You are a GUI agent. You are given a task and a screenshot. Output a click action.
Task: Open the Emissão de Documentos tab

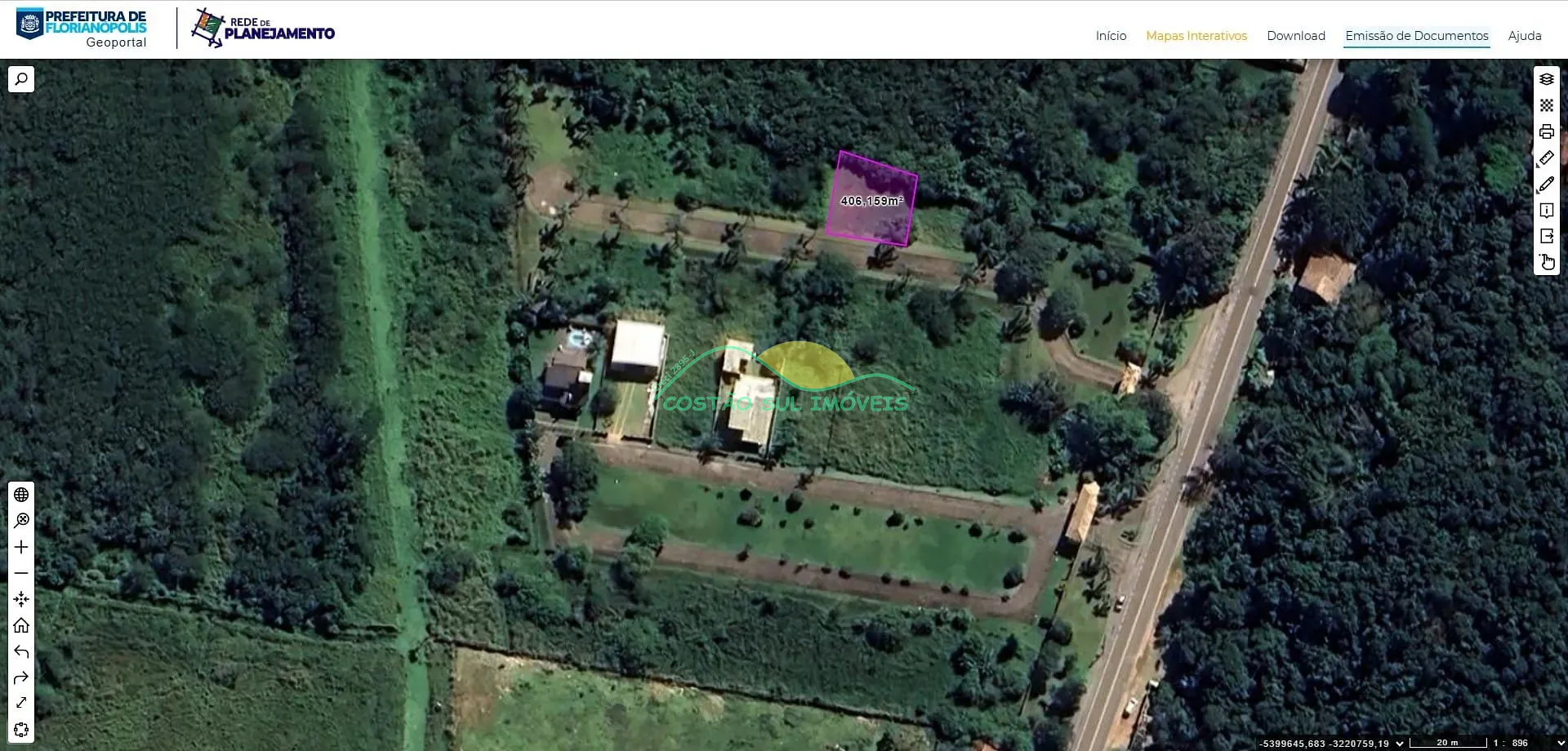(x=1417, y=36)
